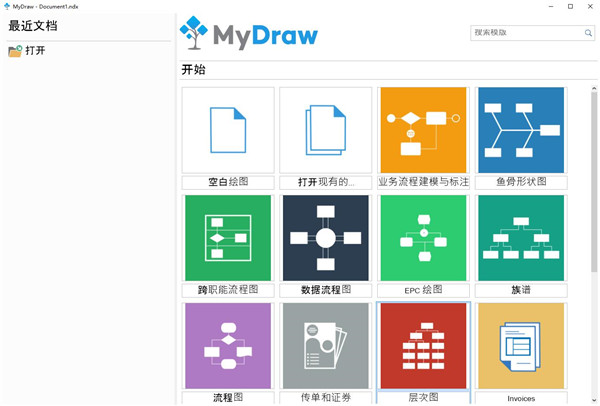600x406 pixels.
Task: Click the 流程图 label under purple tile
Action: coord(228,398)
